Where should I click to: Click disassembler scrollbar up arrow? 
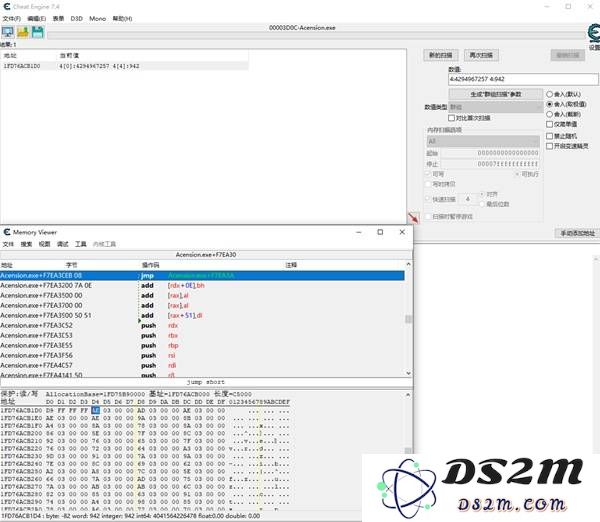point(408,264)
